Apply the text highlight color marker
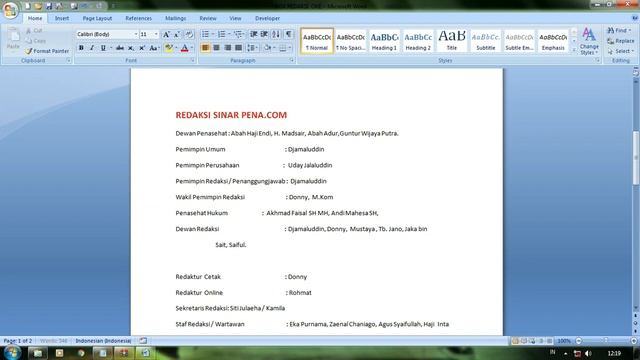The height and width of the screenshot is (360, 640). [168, 48]
